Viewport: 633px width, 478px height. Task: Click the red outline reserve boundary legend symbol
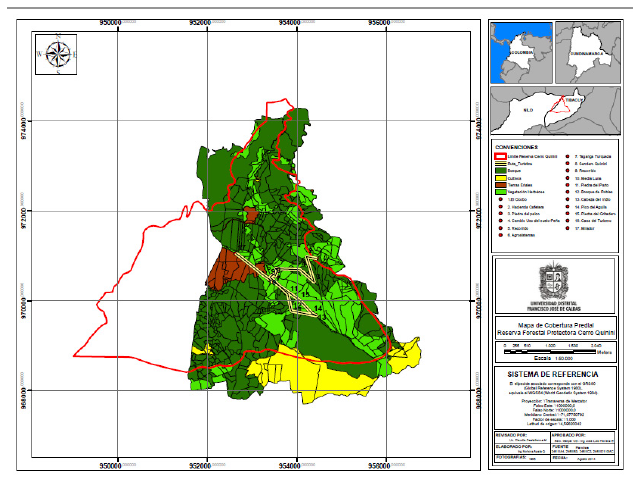[x=501, y=154]
